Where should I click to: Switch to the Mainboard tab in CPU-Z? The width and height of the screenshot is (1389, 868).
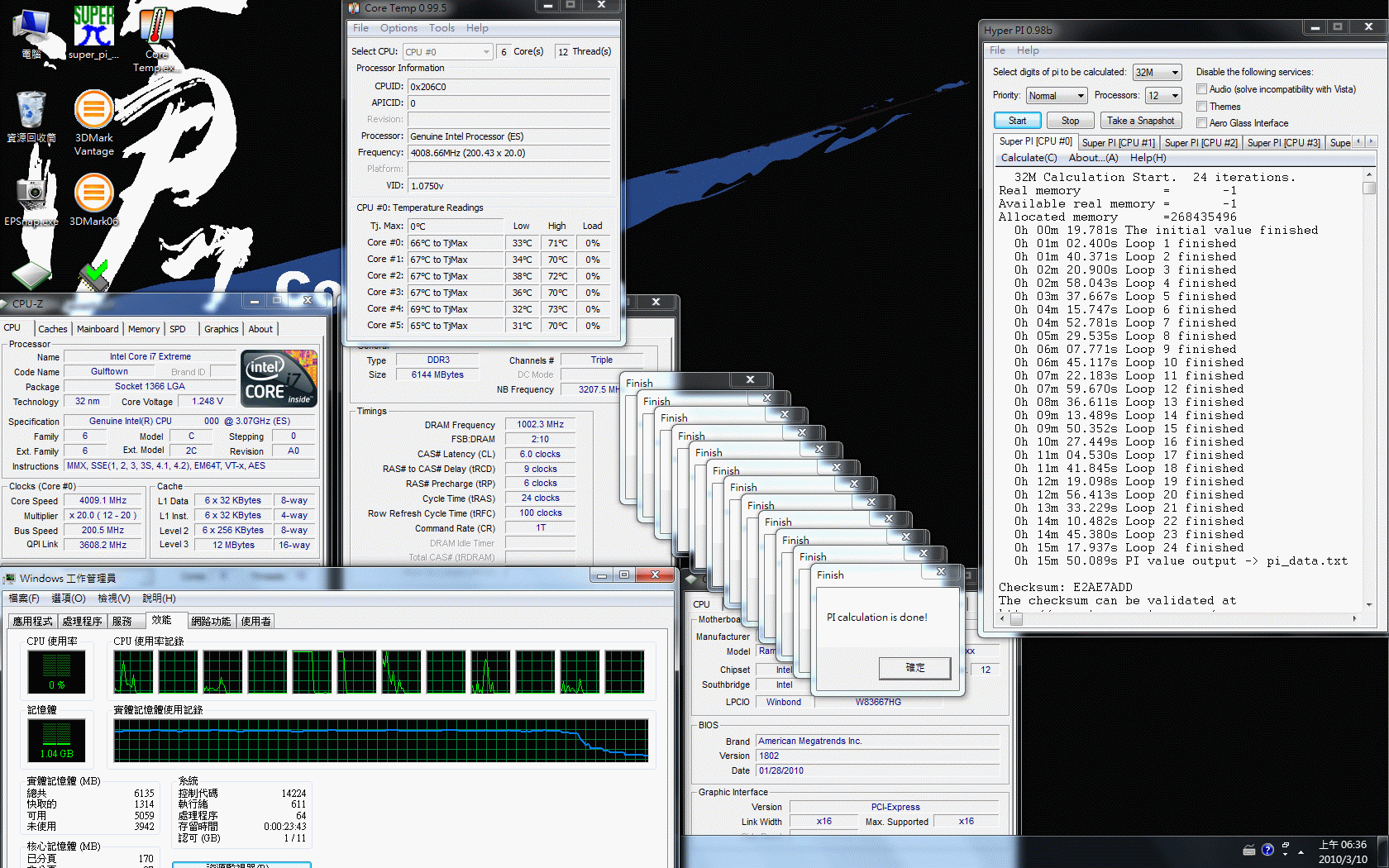tap(98, 329)
